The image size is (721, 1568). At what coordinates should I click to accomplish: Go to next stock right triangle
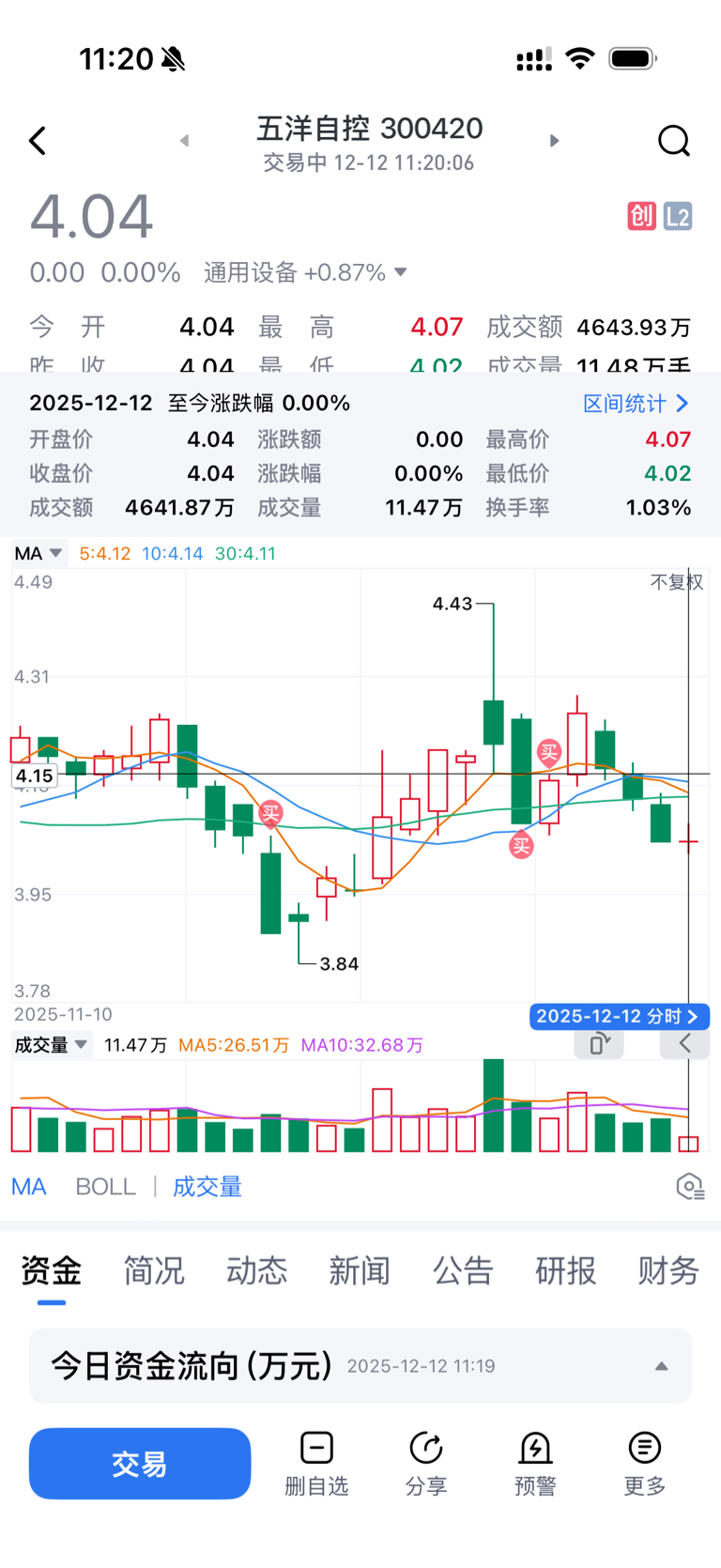(554, 141)
